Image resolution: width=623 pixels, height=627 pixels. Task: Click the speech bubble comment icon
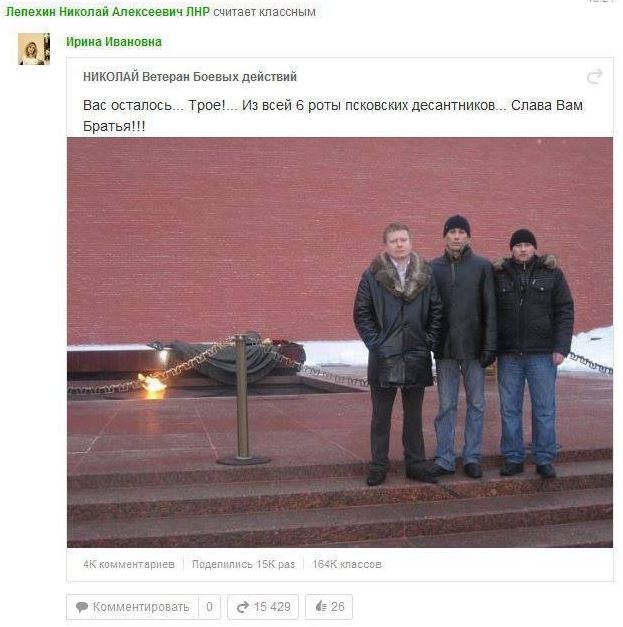coord(82,607)
